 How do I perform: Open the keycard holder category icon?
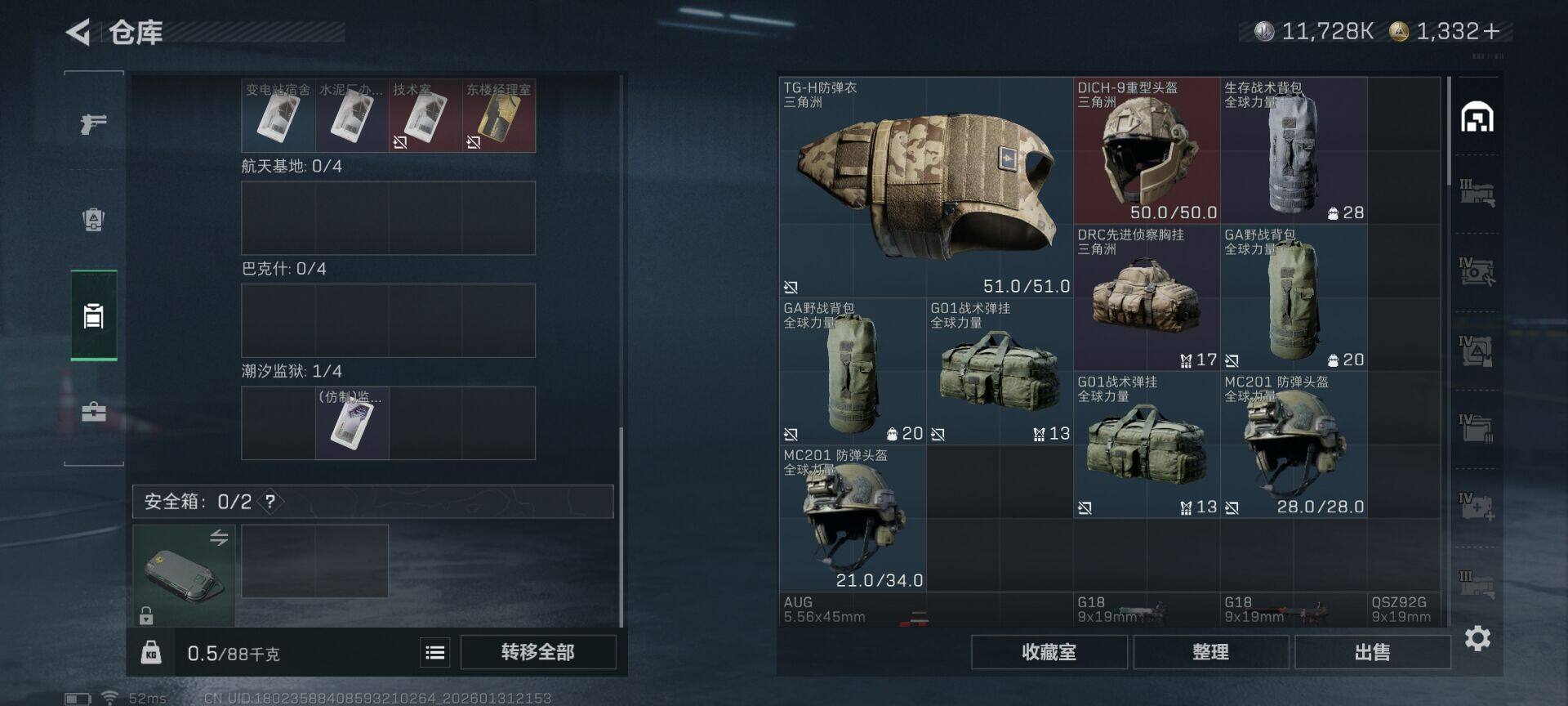pos(94,315)
